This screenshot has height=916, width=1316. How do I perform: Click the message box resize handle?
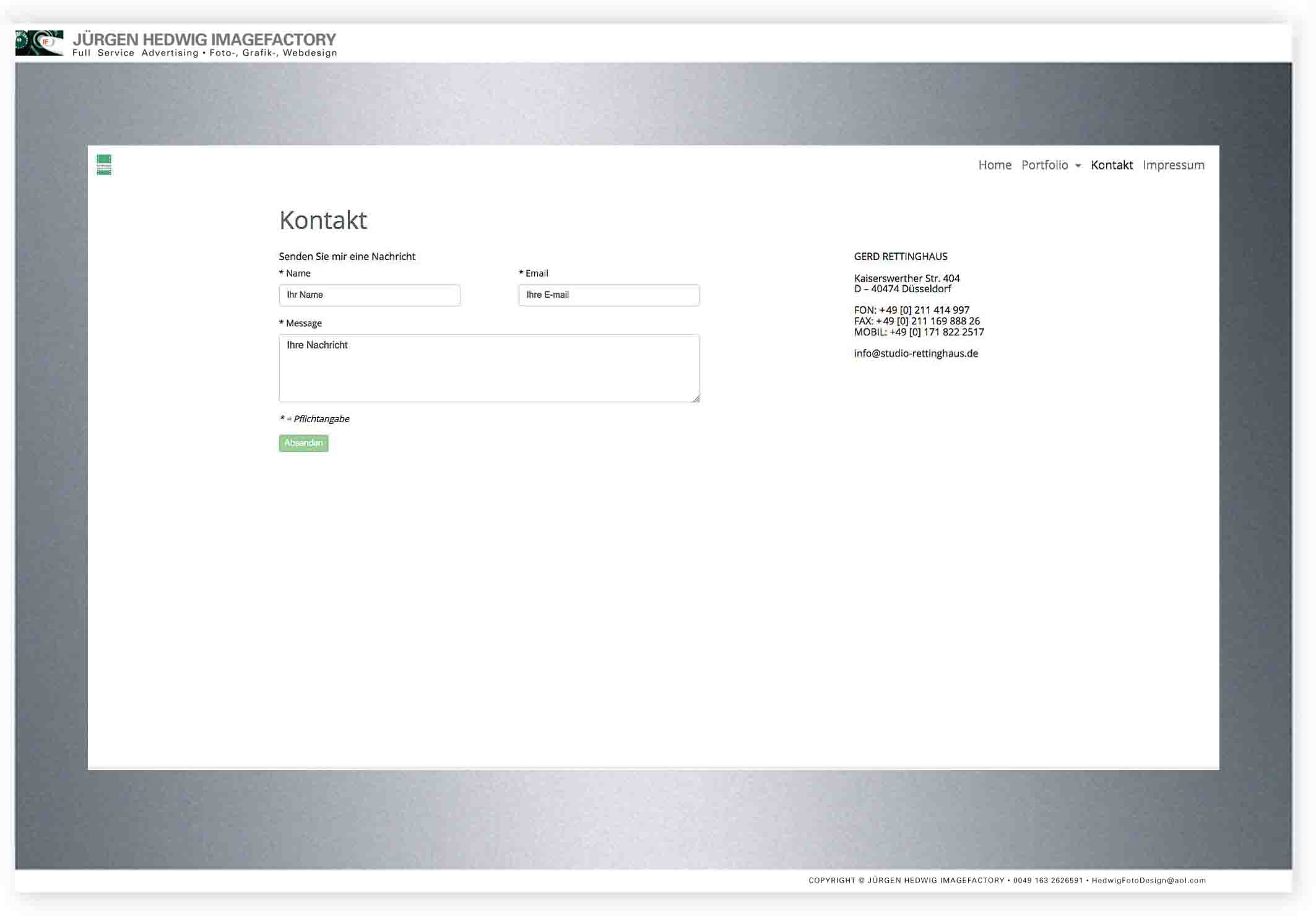[x=696, y=399]
